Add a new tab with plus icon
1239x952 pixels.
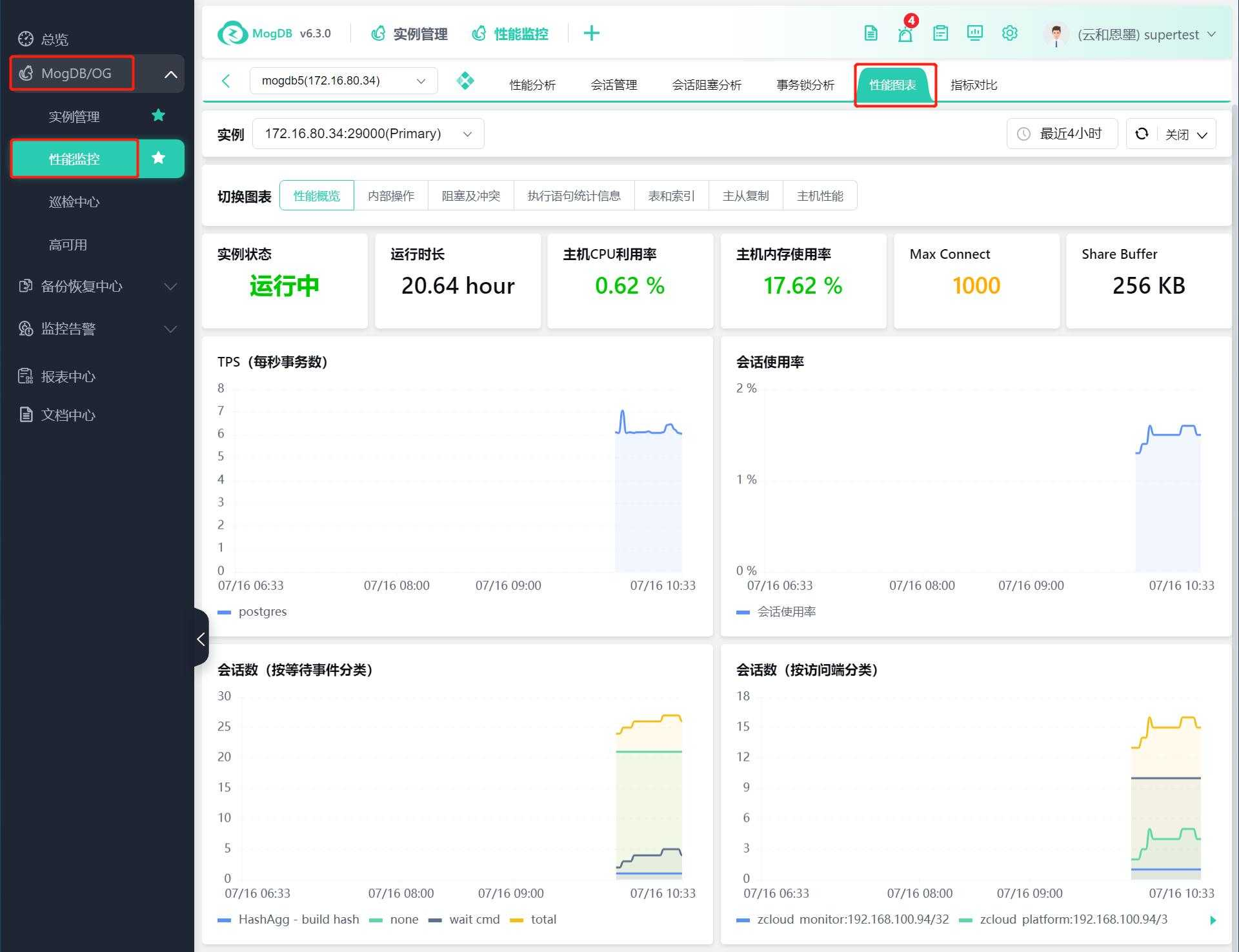(x=591, y=33)
